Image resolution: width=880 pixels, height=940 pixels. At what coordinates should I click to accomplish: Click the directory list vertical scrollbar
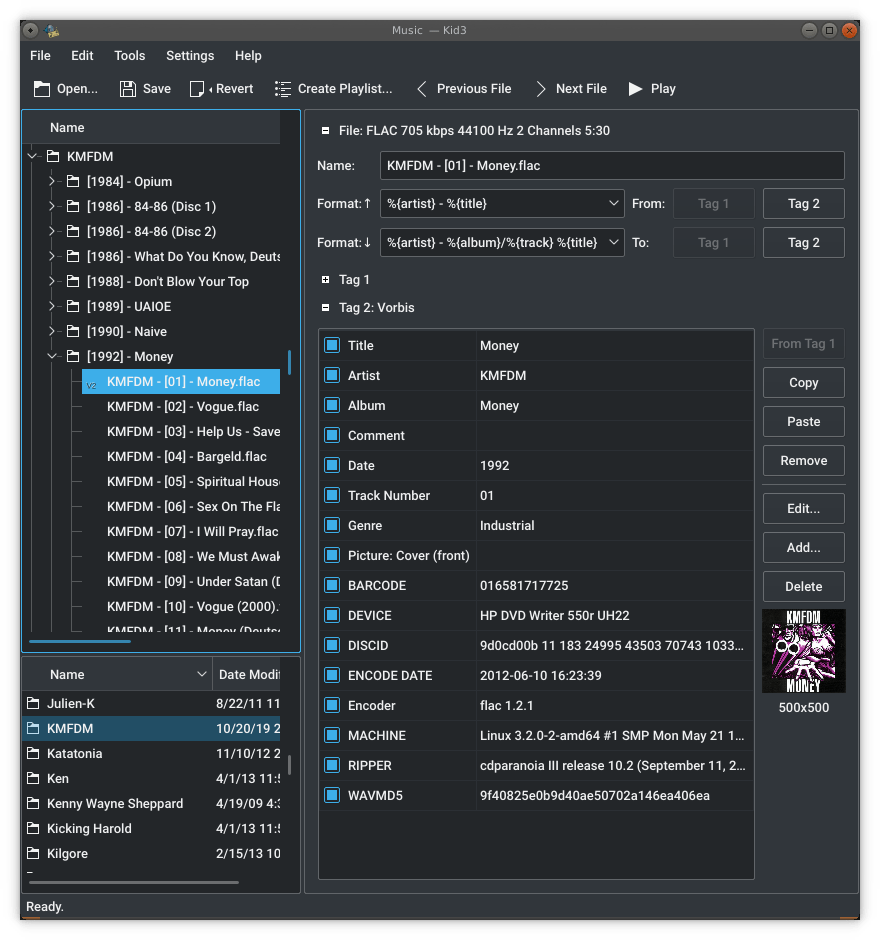[x=290, y=764]
